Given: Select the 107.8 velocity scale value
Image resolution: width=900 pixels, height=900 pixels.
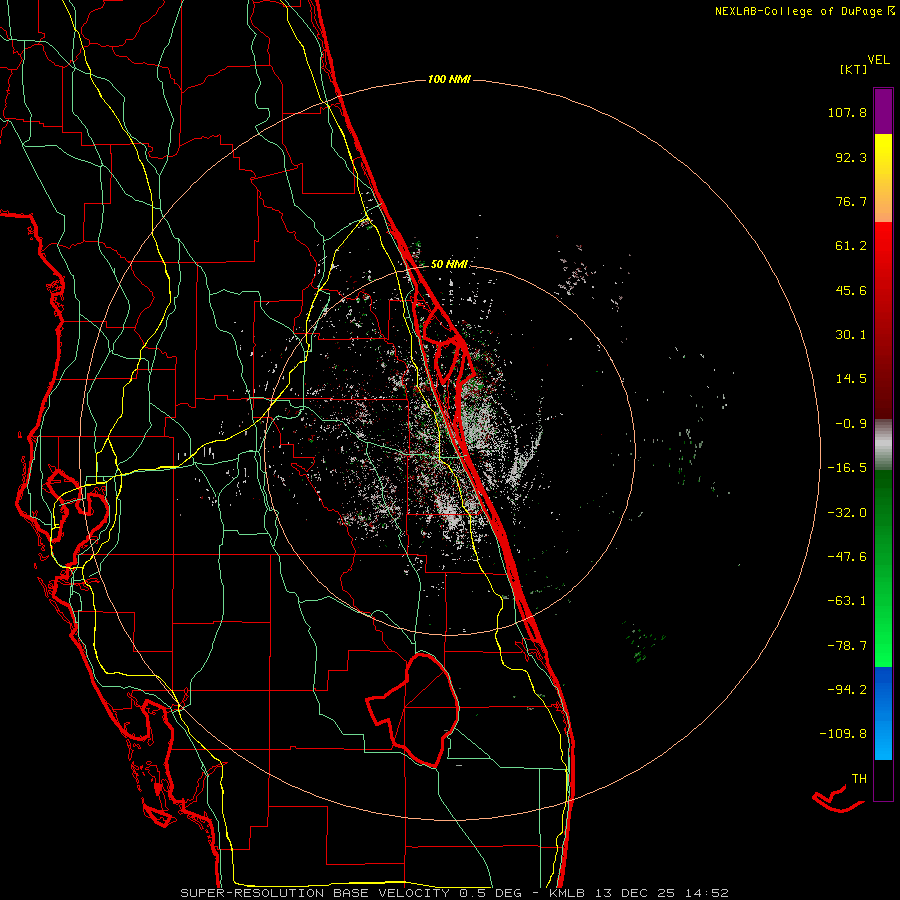Looking at the screenshot, I should click(847, 112).
